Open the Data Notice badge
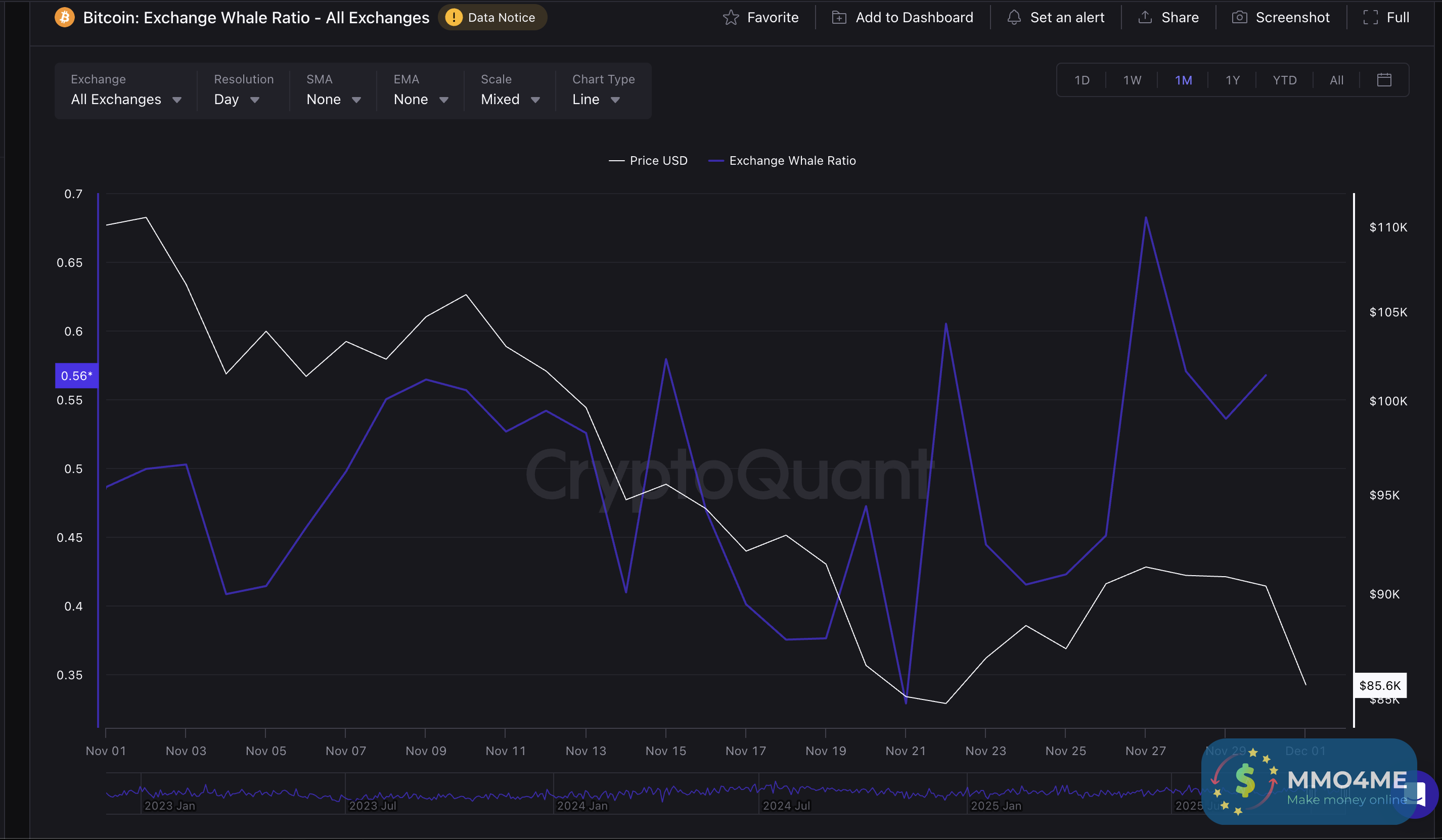Viewport: 1442px width, 840px height. [x=492, y=18]
